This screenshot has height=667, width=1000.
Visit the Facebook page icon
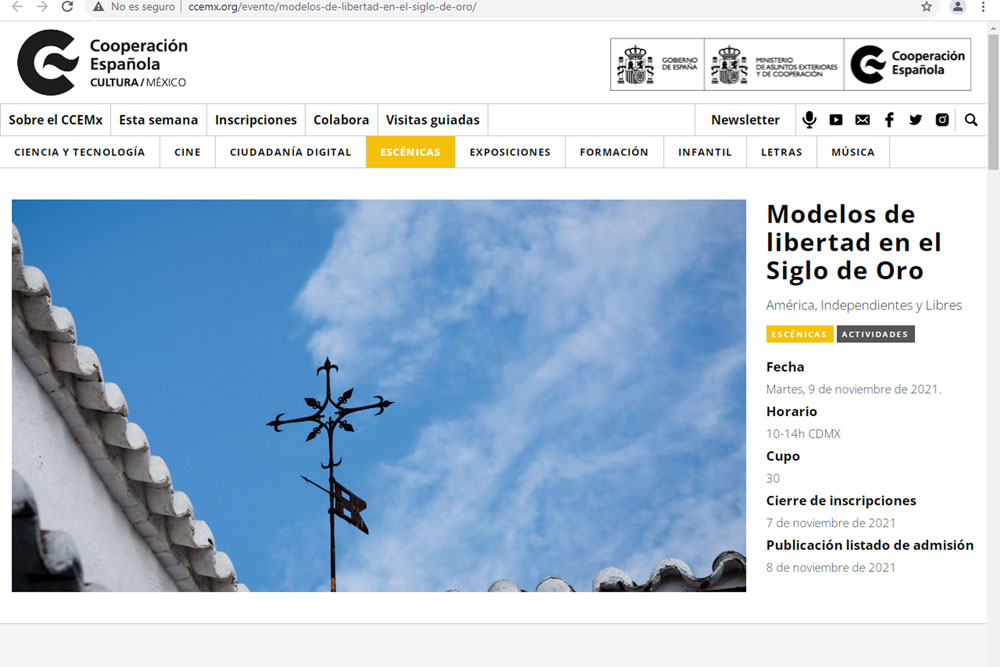point(889,120)
